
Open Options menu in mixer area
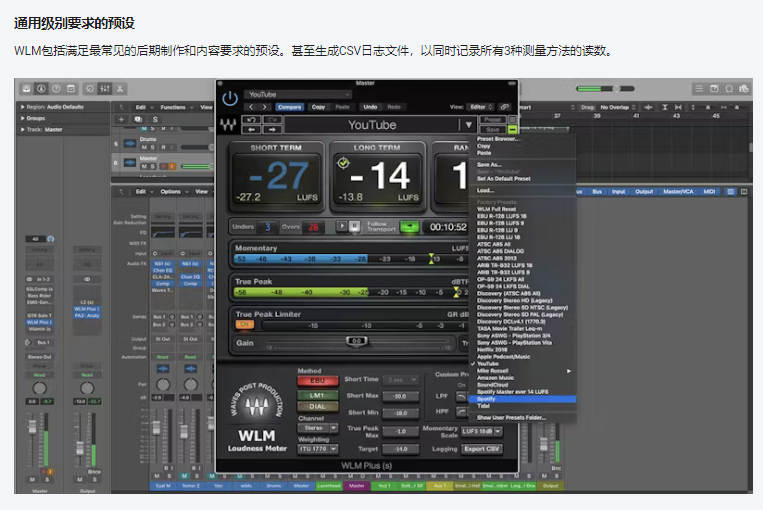point(173,192)
